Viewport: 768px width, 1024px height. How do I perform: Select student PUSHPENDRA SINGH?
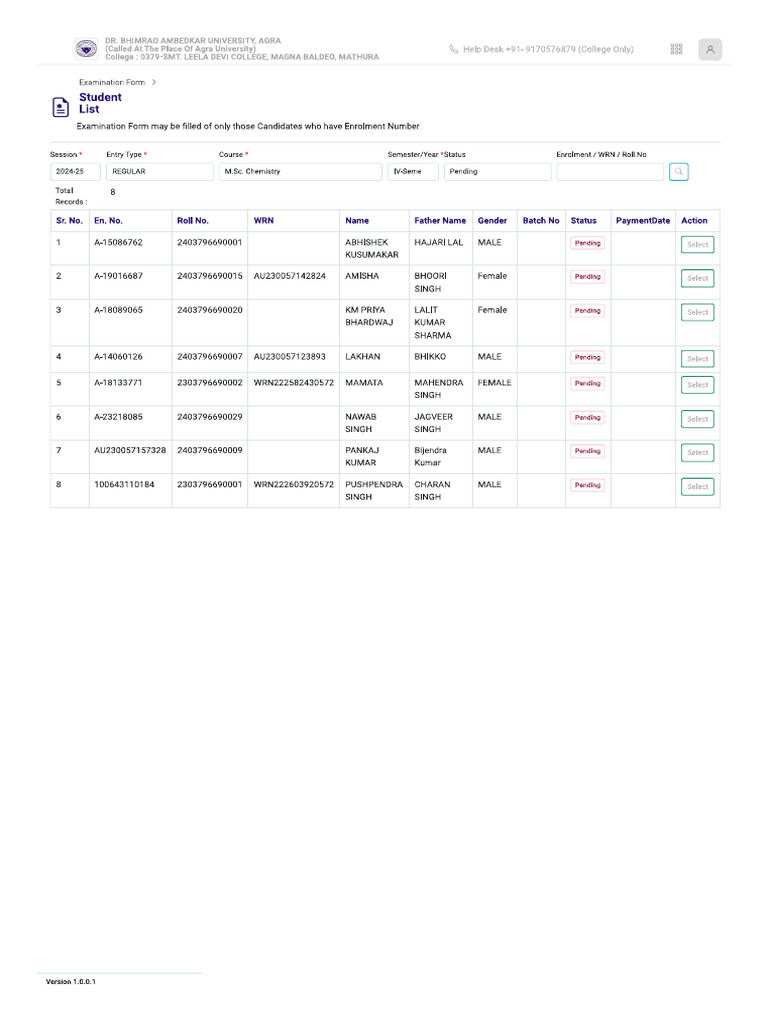[697, 487]
